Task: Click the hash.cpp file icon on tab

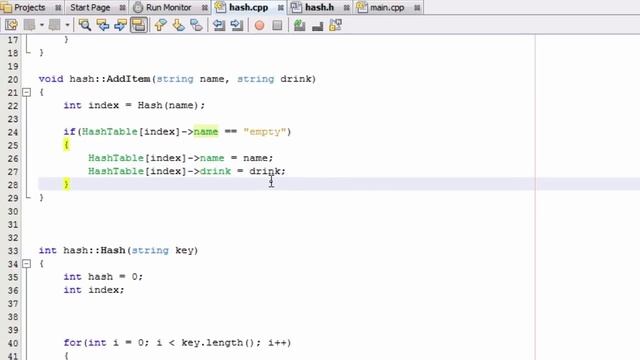Action: point(220,7)
